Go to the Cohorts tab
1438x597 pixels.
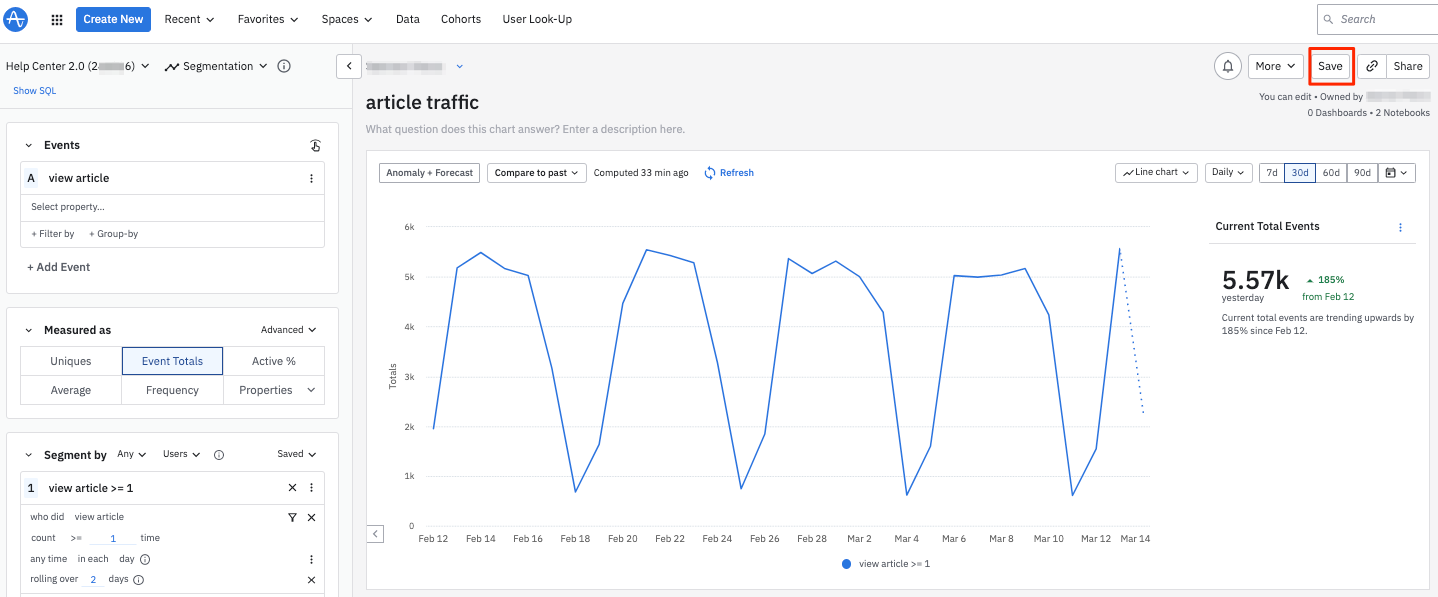[460, 19]
